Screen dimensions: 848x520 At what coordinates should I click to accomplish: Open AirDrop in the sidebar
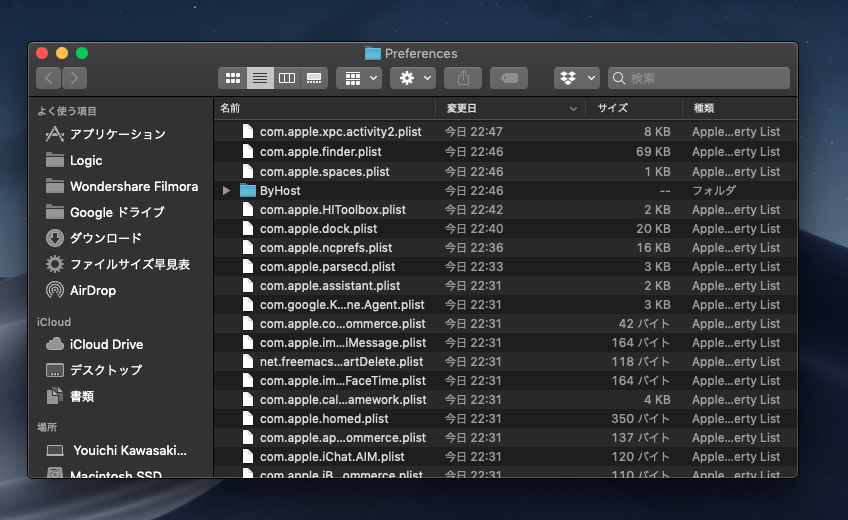coord(92,290)
